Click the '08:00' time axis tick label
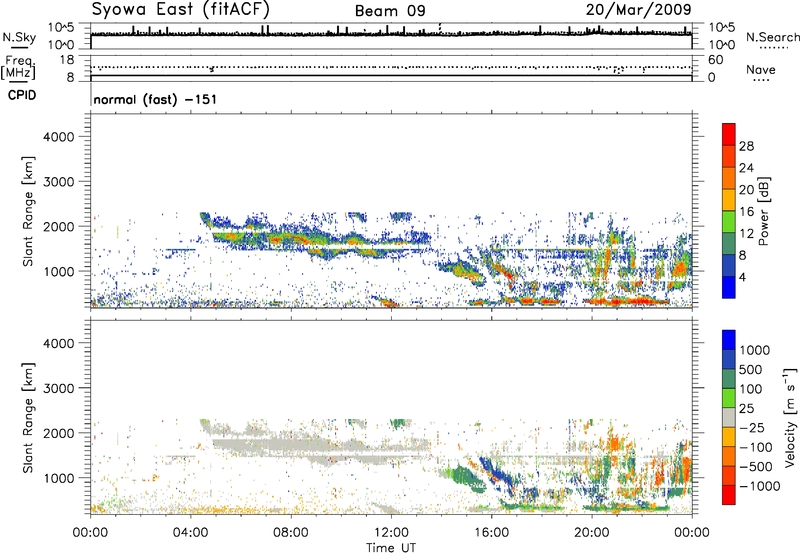Viewport: 800px width, 554px height. [291, 533]
